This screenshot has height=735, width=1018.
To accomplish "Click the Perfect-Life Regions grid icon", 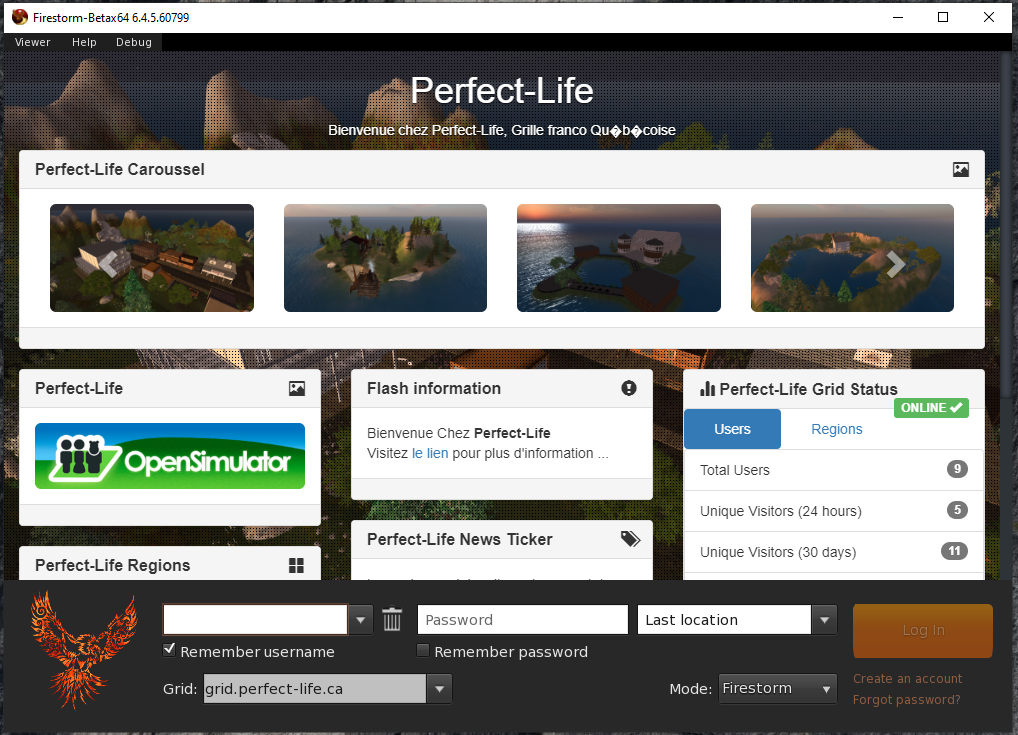I will pos(296,566).
